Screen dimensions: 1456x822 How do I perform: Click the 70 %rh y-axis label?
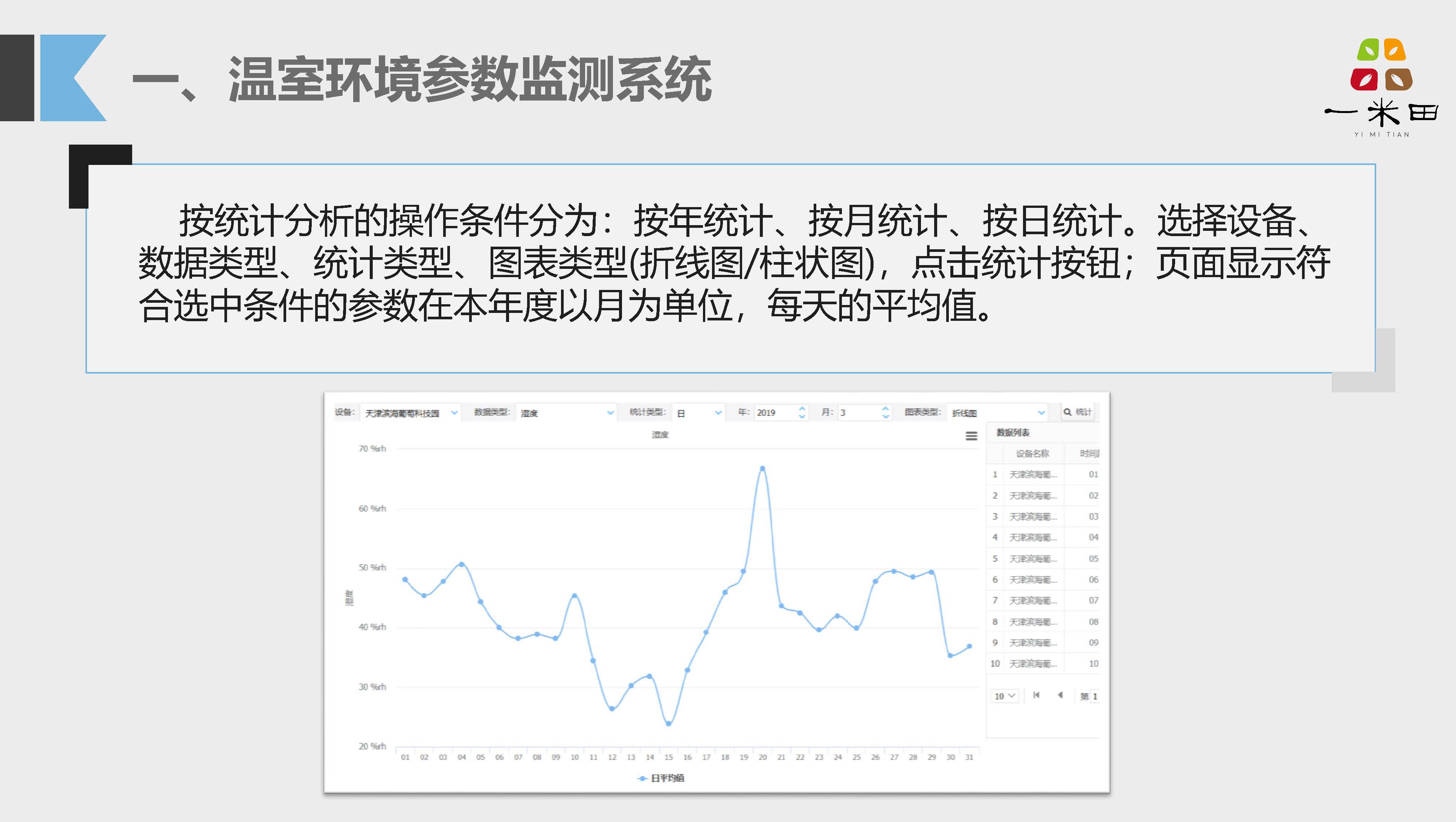coord(372,448)
